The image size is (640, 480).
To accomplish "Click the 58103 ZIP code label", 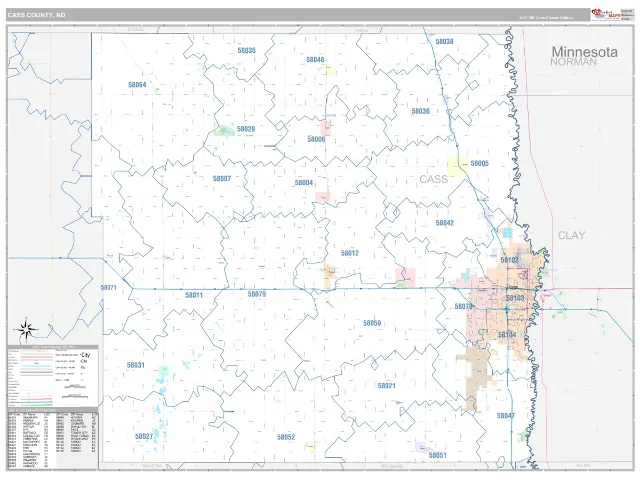I will coord(515,298).
